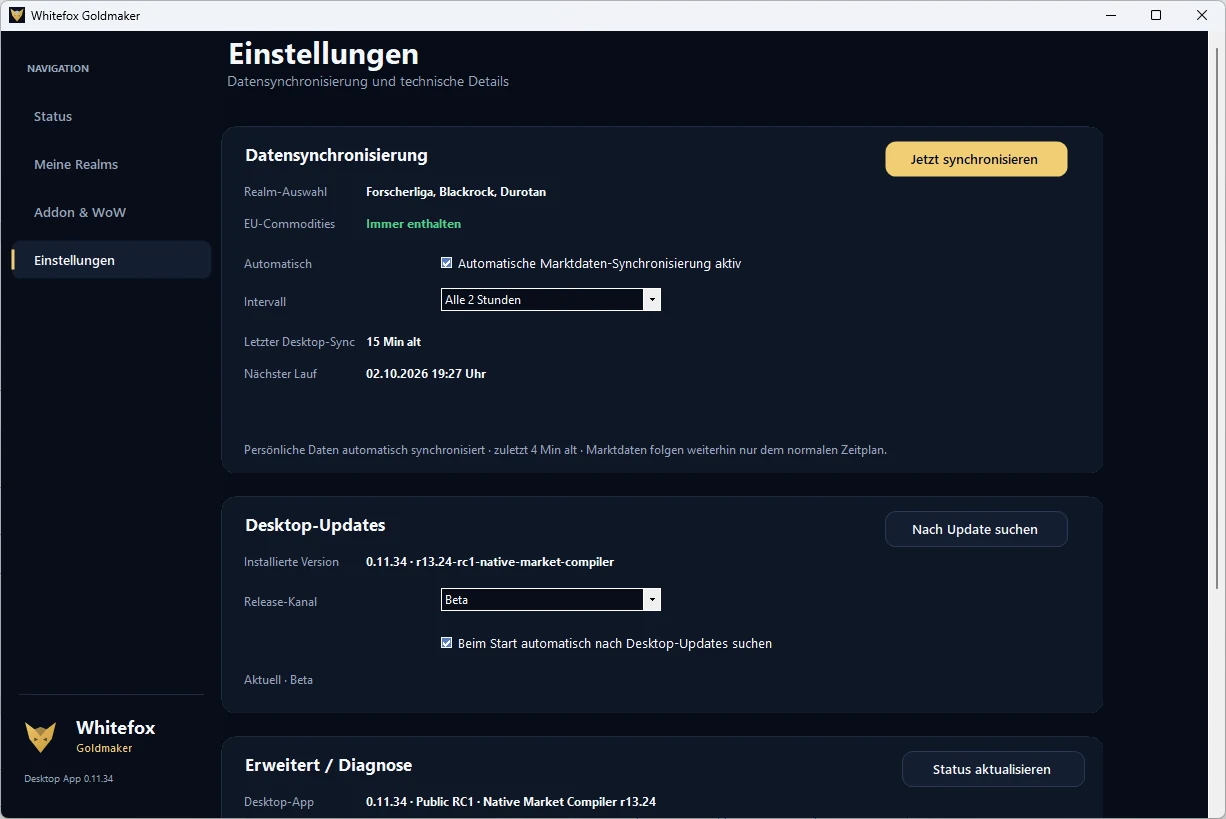
Task: Open the Release-Kanal dropdown showing Beta
Action: [551, 599]
